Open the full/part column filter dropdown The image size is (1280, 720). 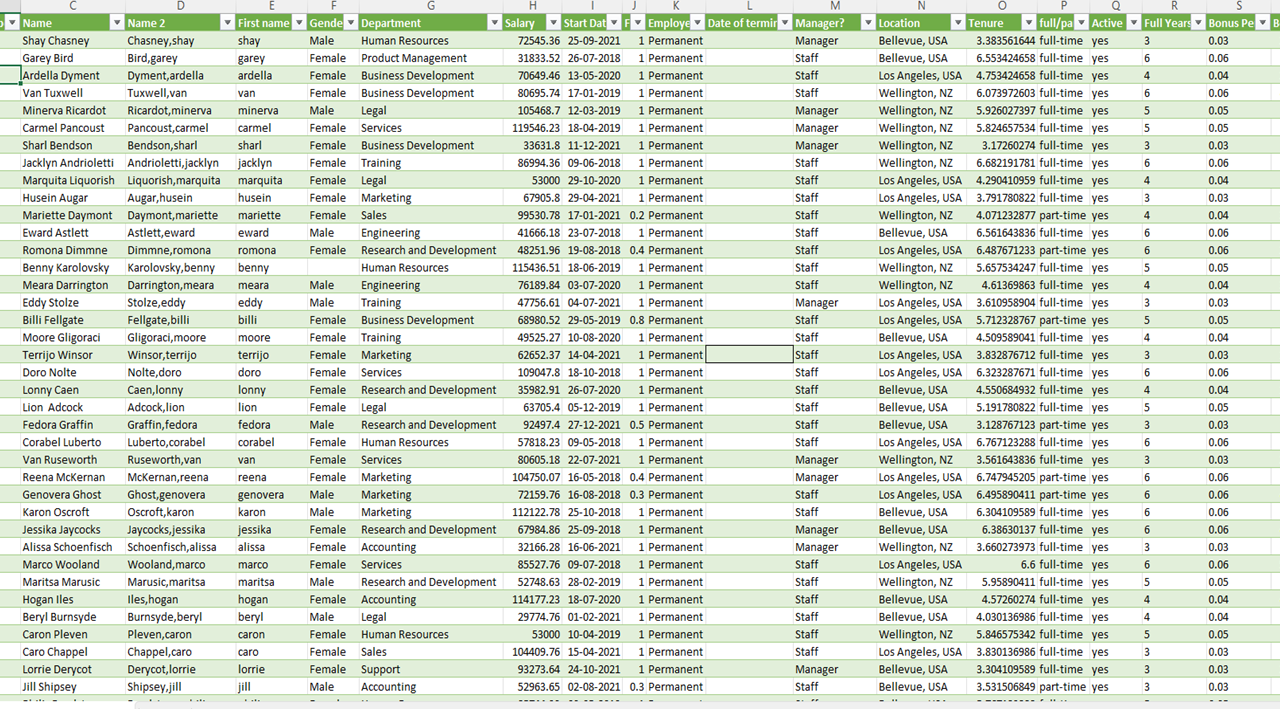[x=1081, y=23]
